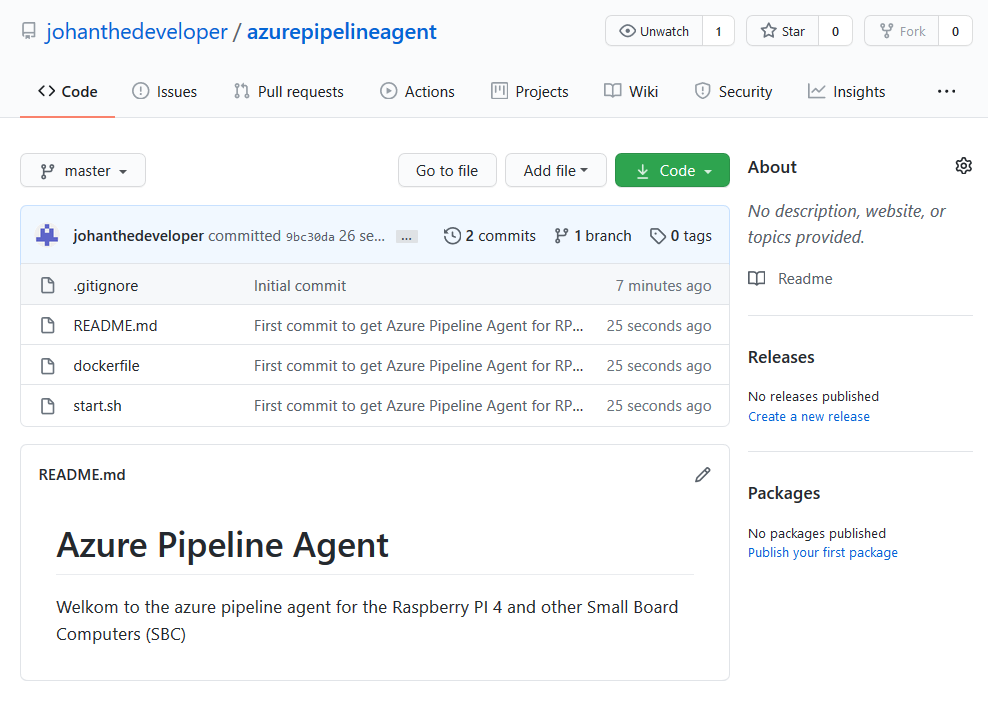Click the azurepipelineagent repository name link
Screen dimensions: 988x706
pos(342,32)
